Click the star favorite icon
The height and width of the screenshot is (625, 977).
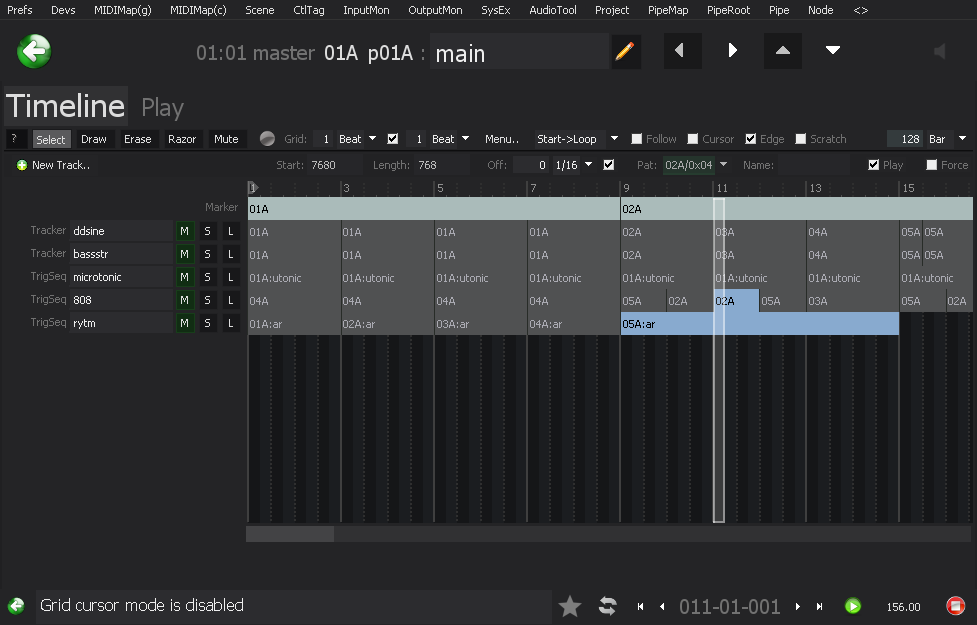(570, 606)
